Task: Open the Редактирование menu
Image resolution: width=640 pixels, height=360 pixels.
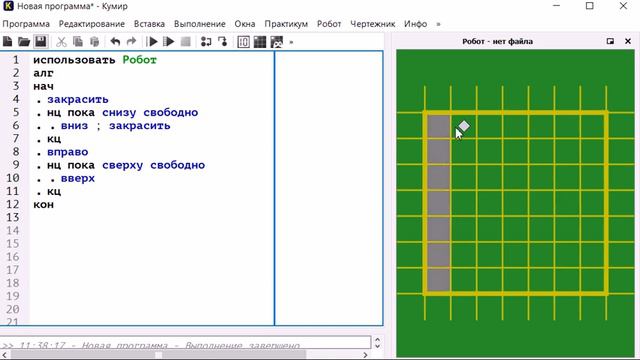Action: pos(92,24)
